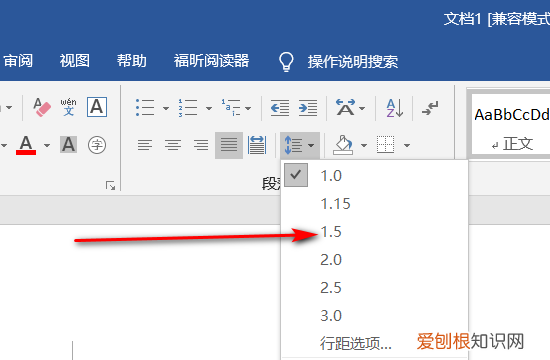Toggle show/hide paragraph marks
550x360 pixels.
[x=430, y=107]
